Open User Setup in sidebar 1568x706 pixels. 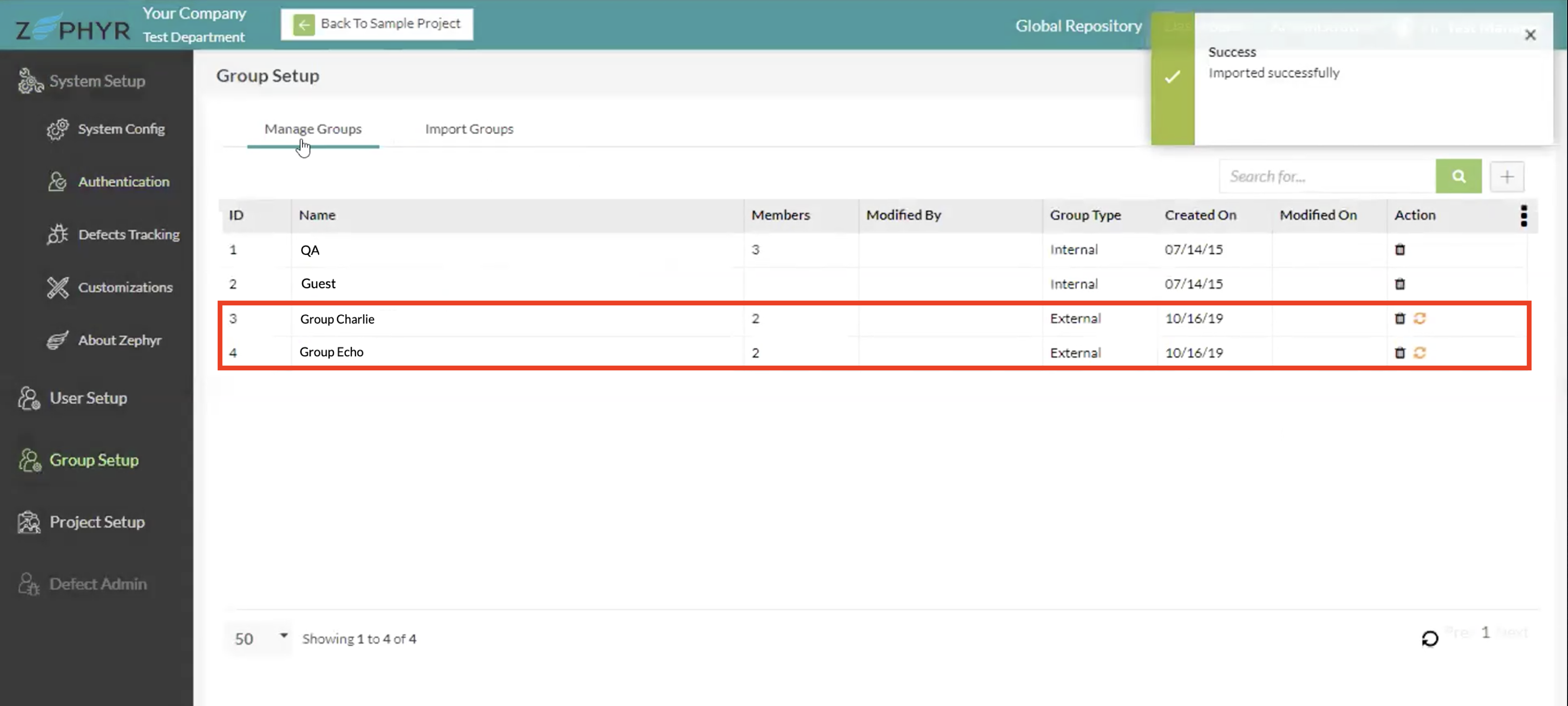click(88, 398)
